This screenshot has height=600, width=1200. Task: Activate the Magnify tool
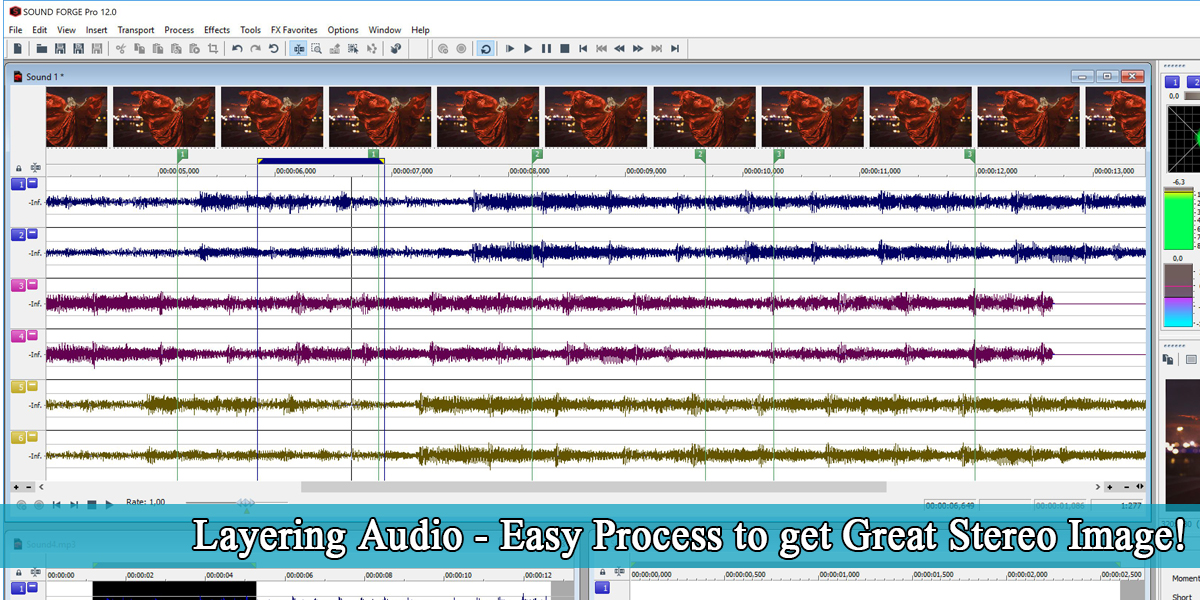[x=317, y=48]
